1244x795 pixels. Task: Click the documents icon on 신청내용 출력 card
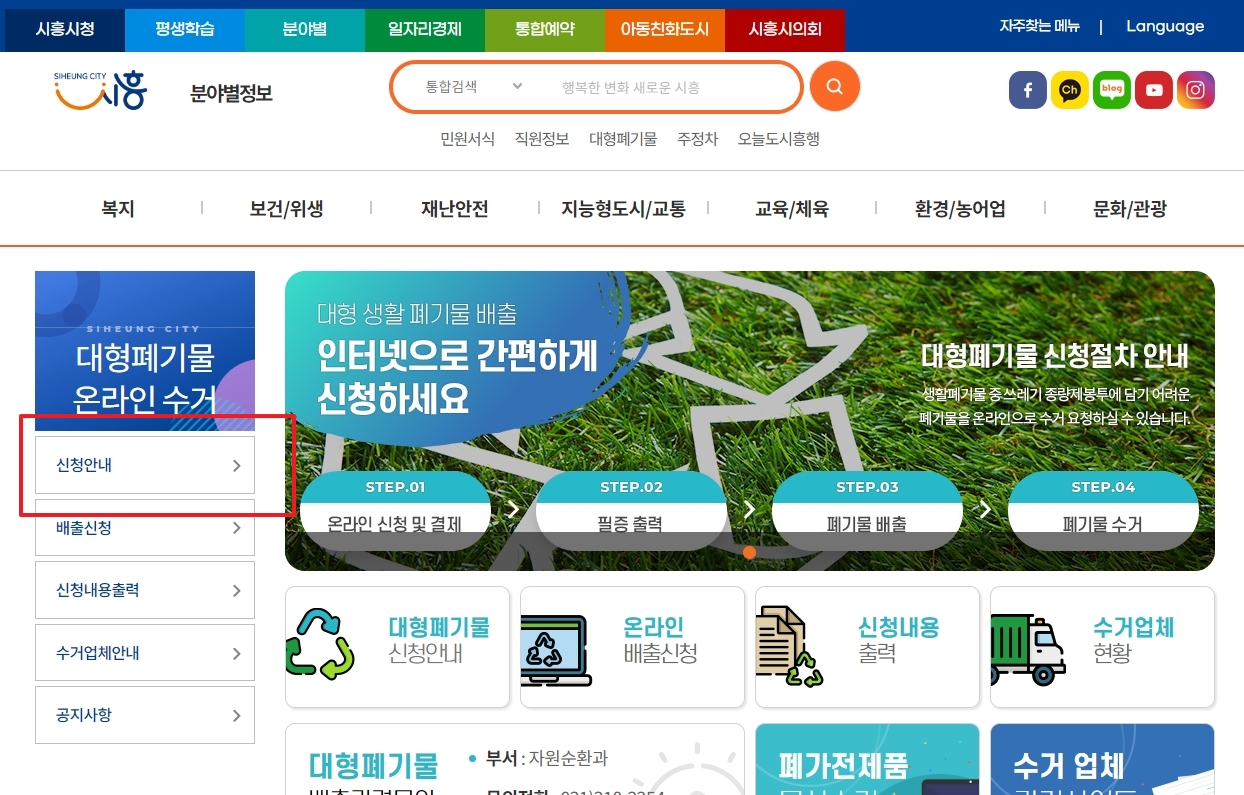coord(789,646)
